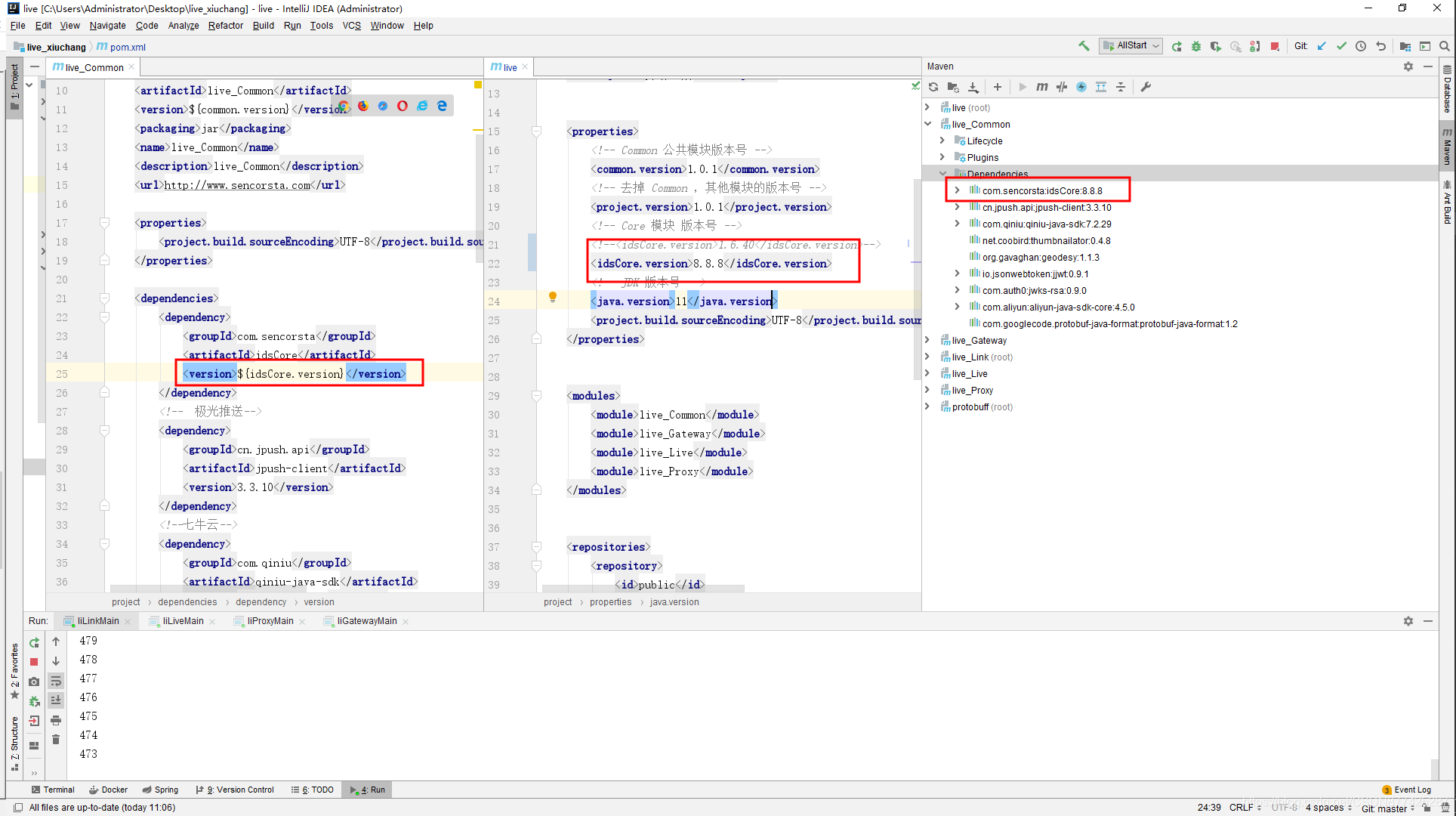Switch to liLiveMain run tab
1456x816 pixels.
183,621
